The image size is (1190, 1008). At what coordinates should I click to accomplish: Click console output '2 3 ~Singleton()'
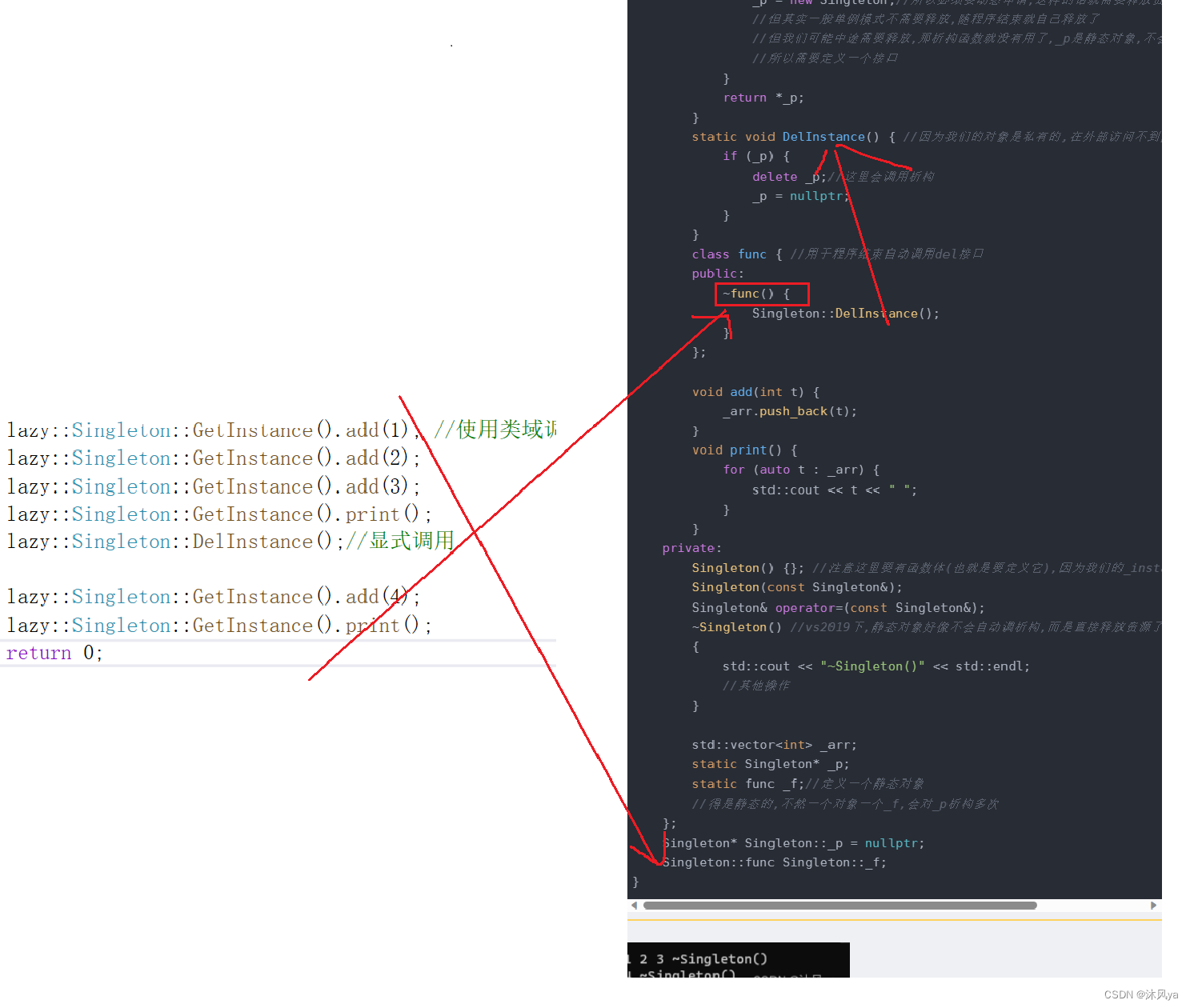coord(703,958)
